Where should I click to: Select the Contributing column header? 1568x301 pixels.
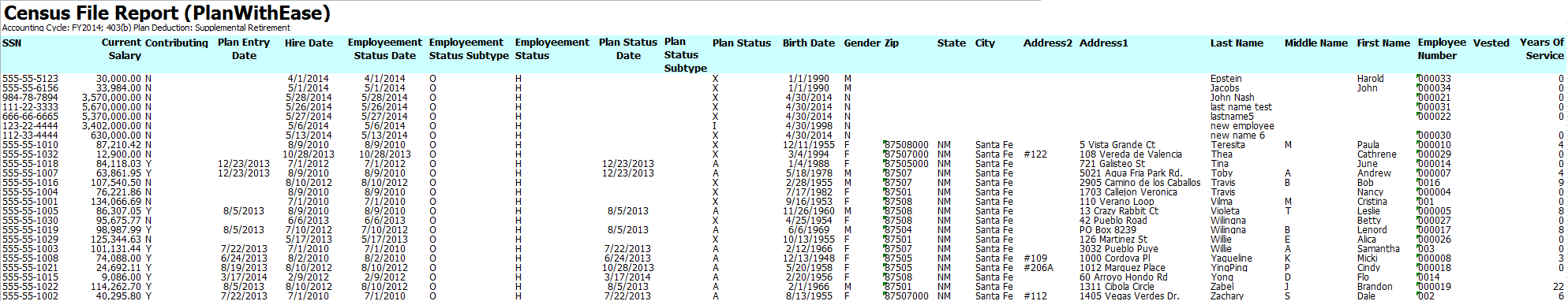177,43
